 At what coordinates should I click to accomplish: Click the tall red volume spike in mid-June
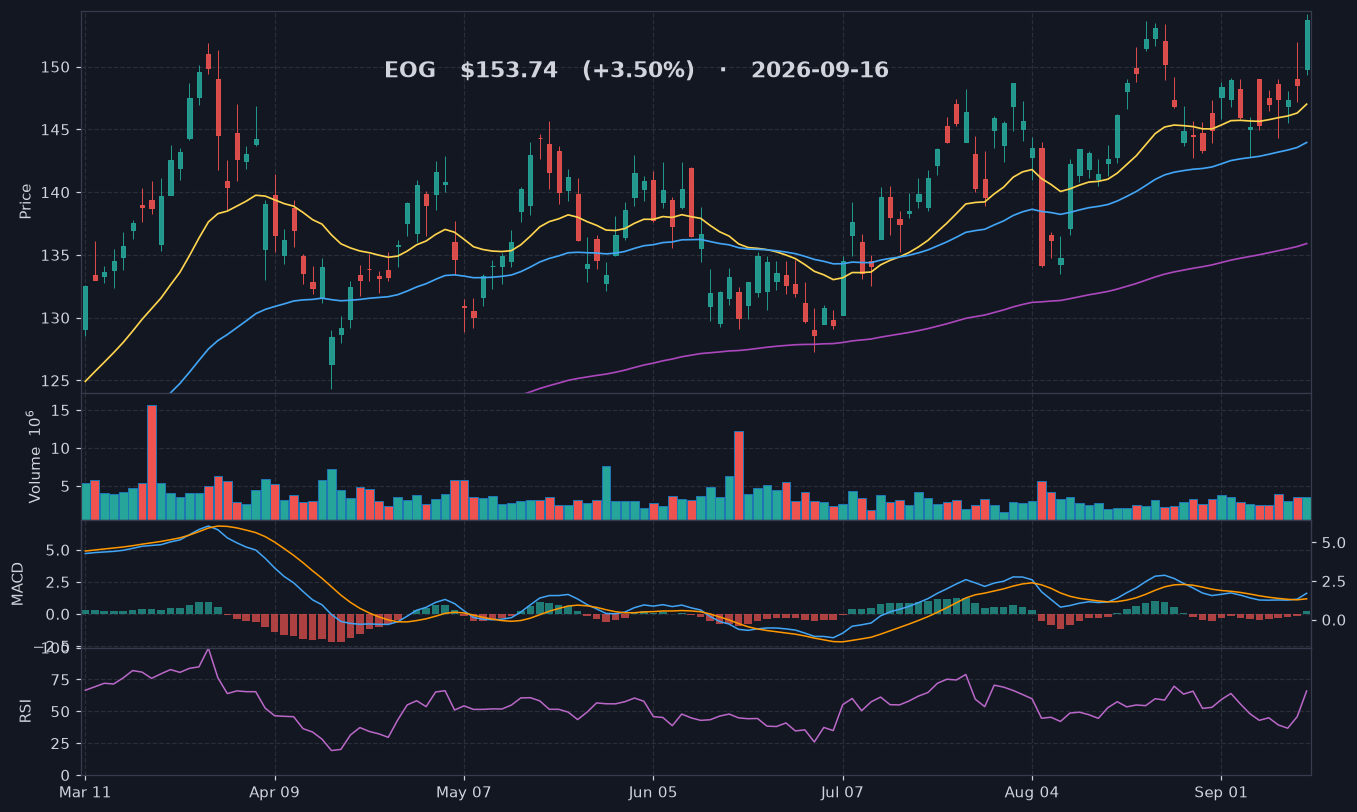pyautogui.click(x=739, y=475)
